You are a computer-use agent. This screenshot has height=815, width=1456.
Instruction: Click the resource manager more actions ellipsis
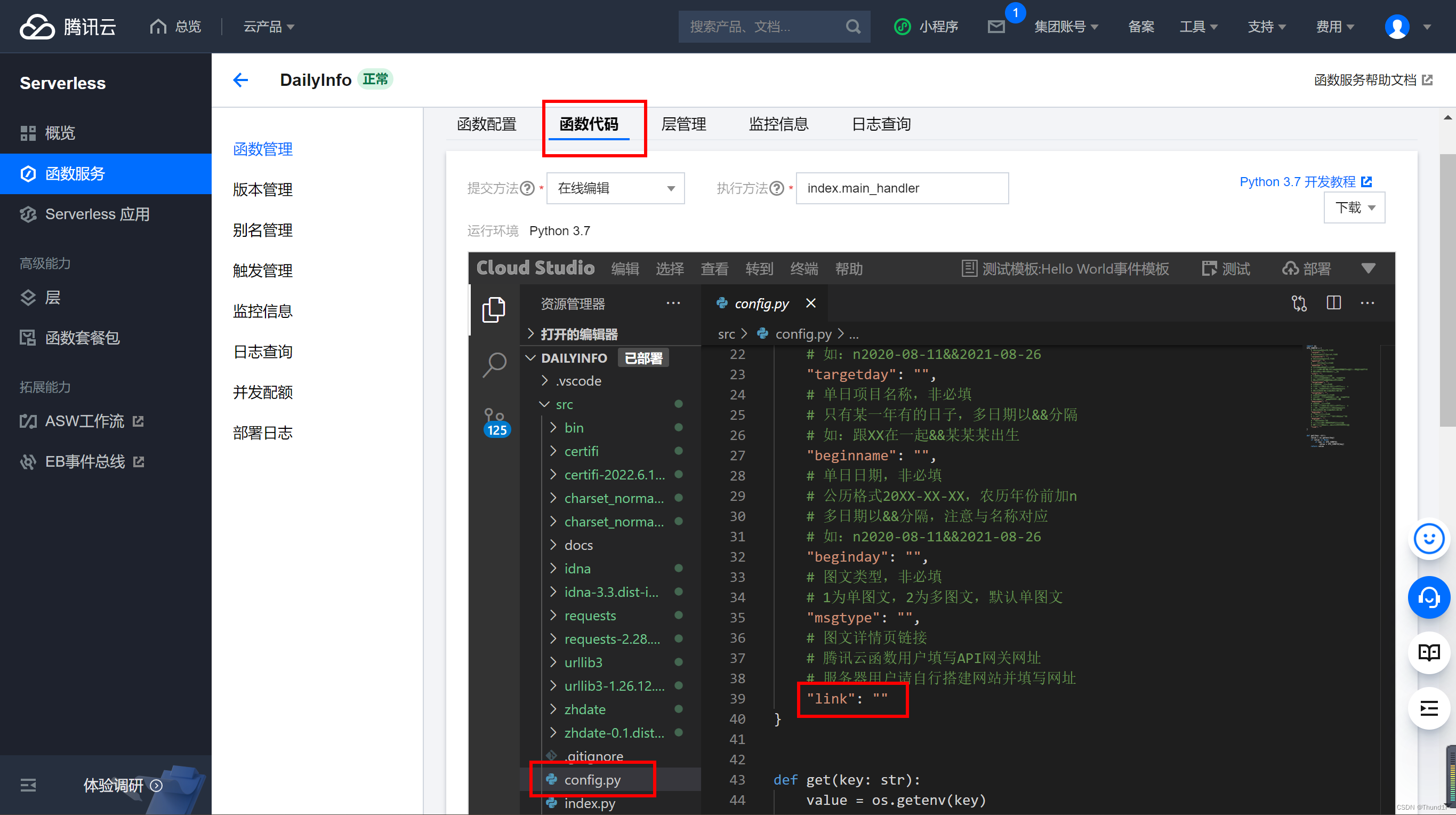coord(673,303)
